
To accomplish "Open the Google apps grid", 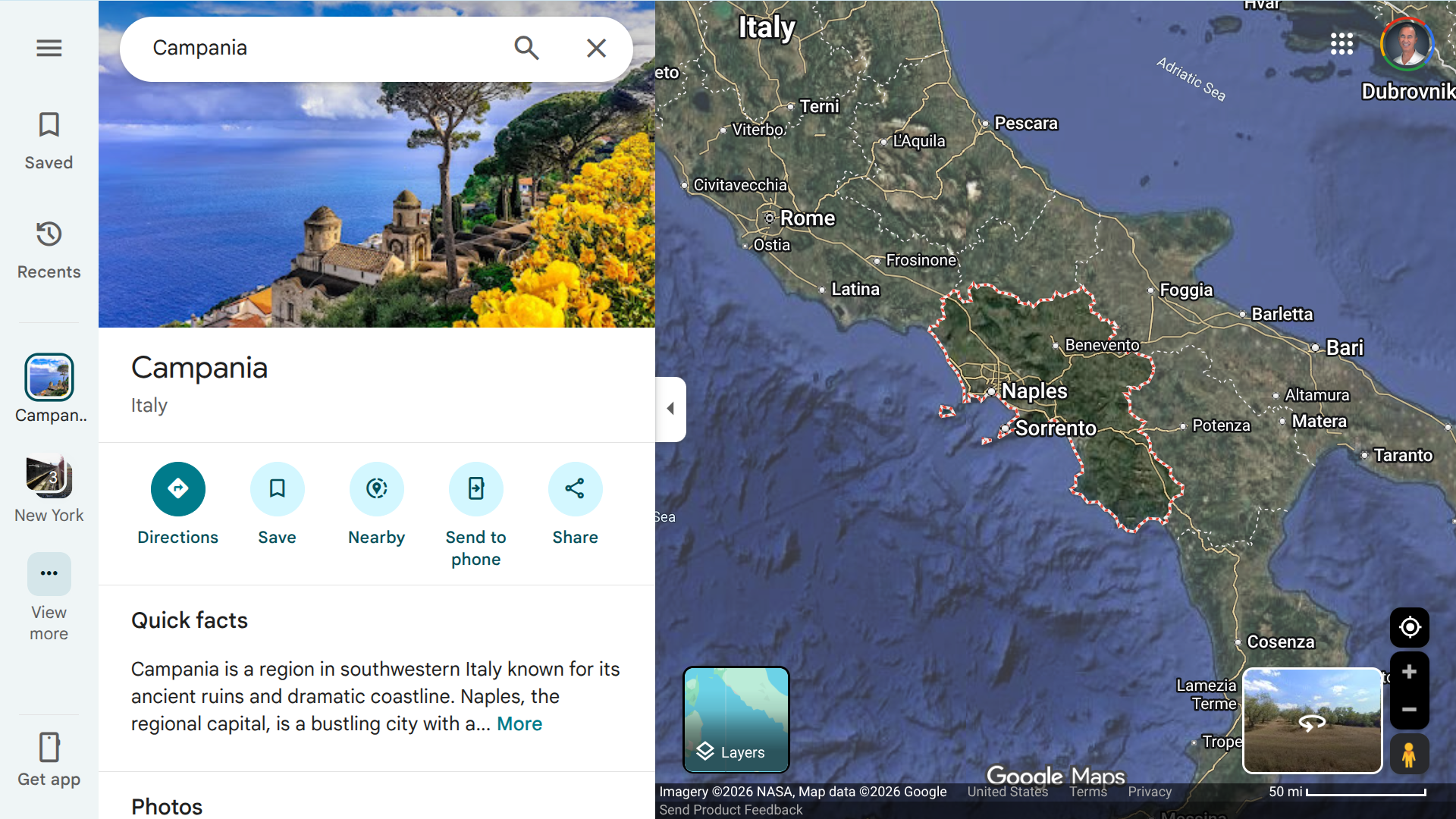I will pos(1341,43).
